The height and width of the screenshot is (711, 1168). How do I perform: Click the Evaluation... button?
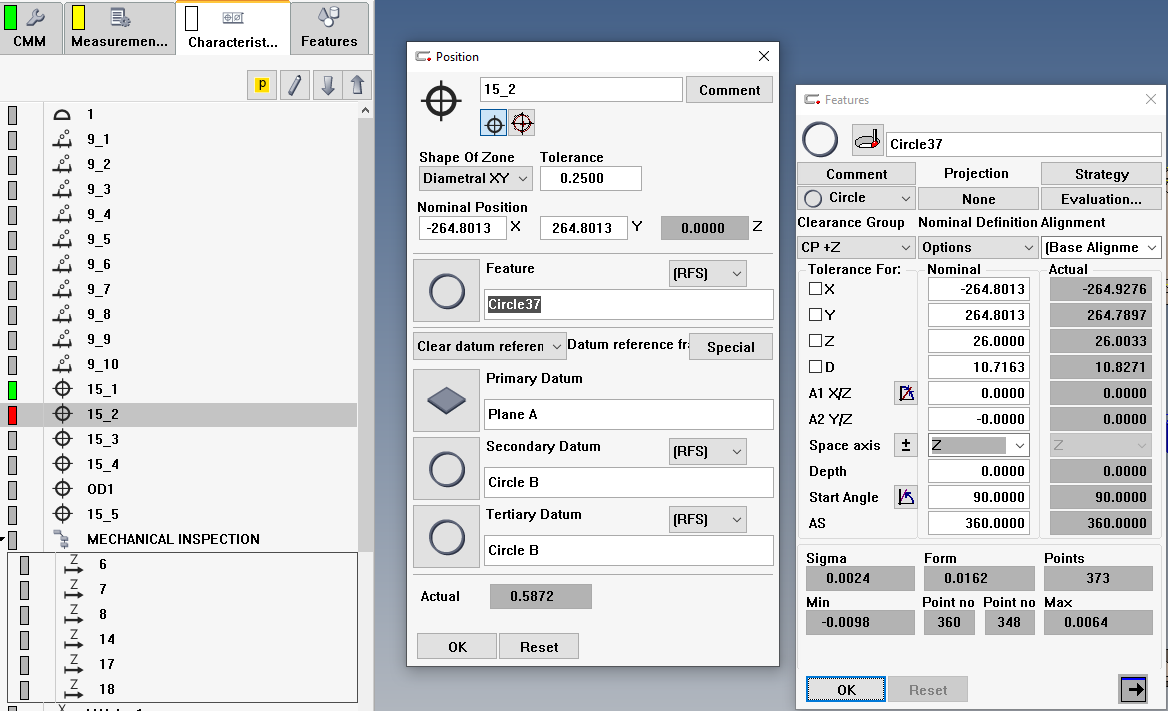pos(1101,199)
